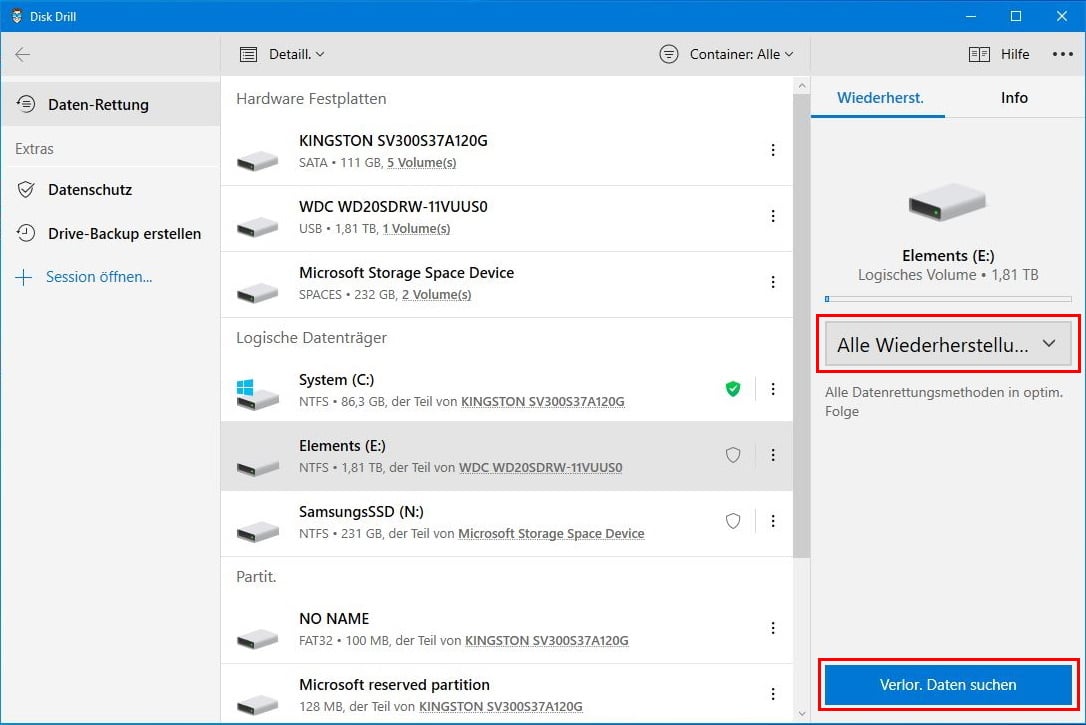The height and width of the screenshot is (725, 1086).
Task: Open options menu for KINGSTON SV300S37A120G disk
Action: click(773, 150)
